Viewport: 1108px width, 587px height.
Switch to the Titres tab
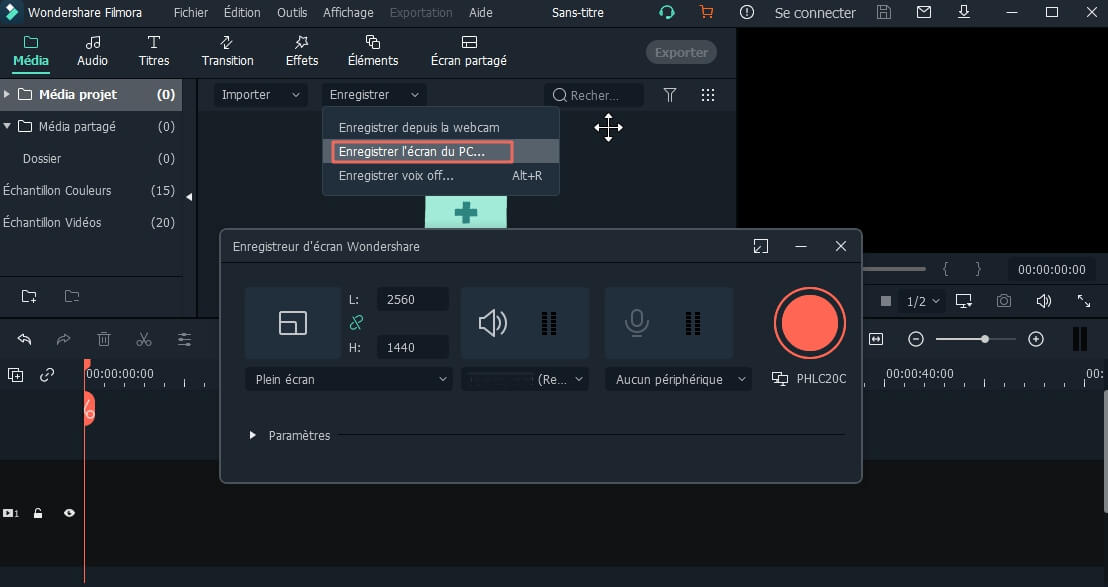(154, 51)
